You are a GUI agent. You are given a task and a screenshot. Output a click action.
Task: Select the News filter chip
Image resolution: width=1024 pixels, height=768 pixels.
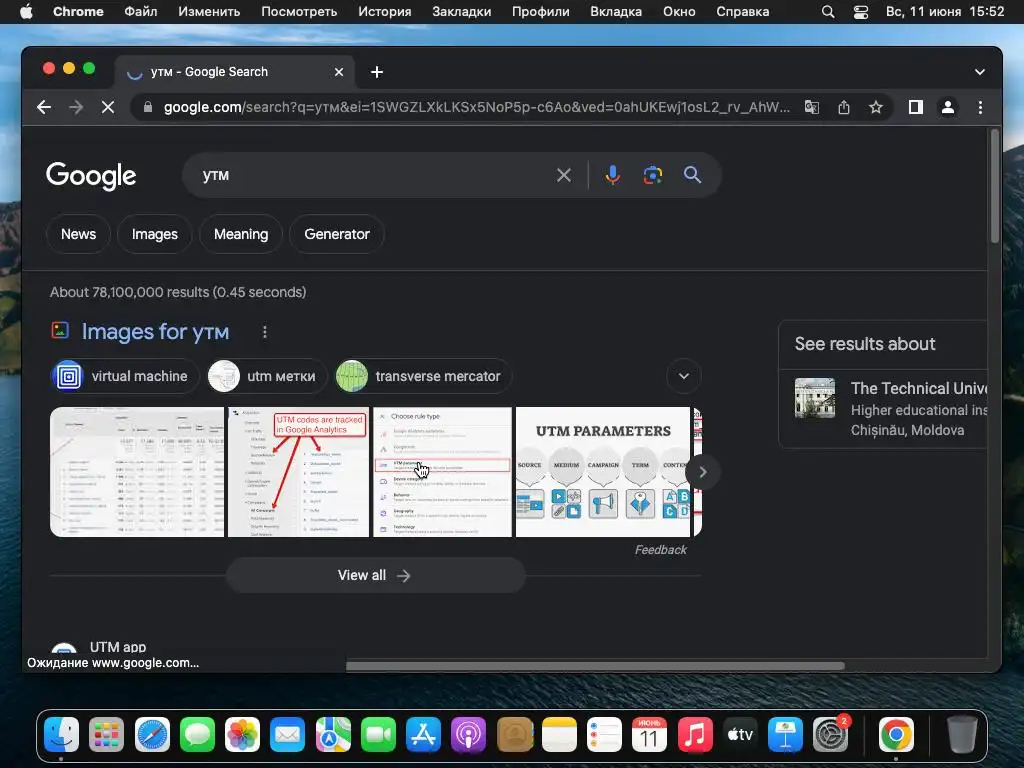pos(78,234)
